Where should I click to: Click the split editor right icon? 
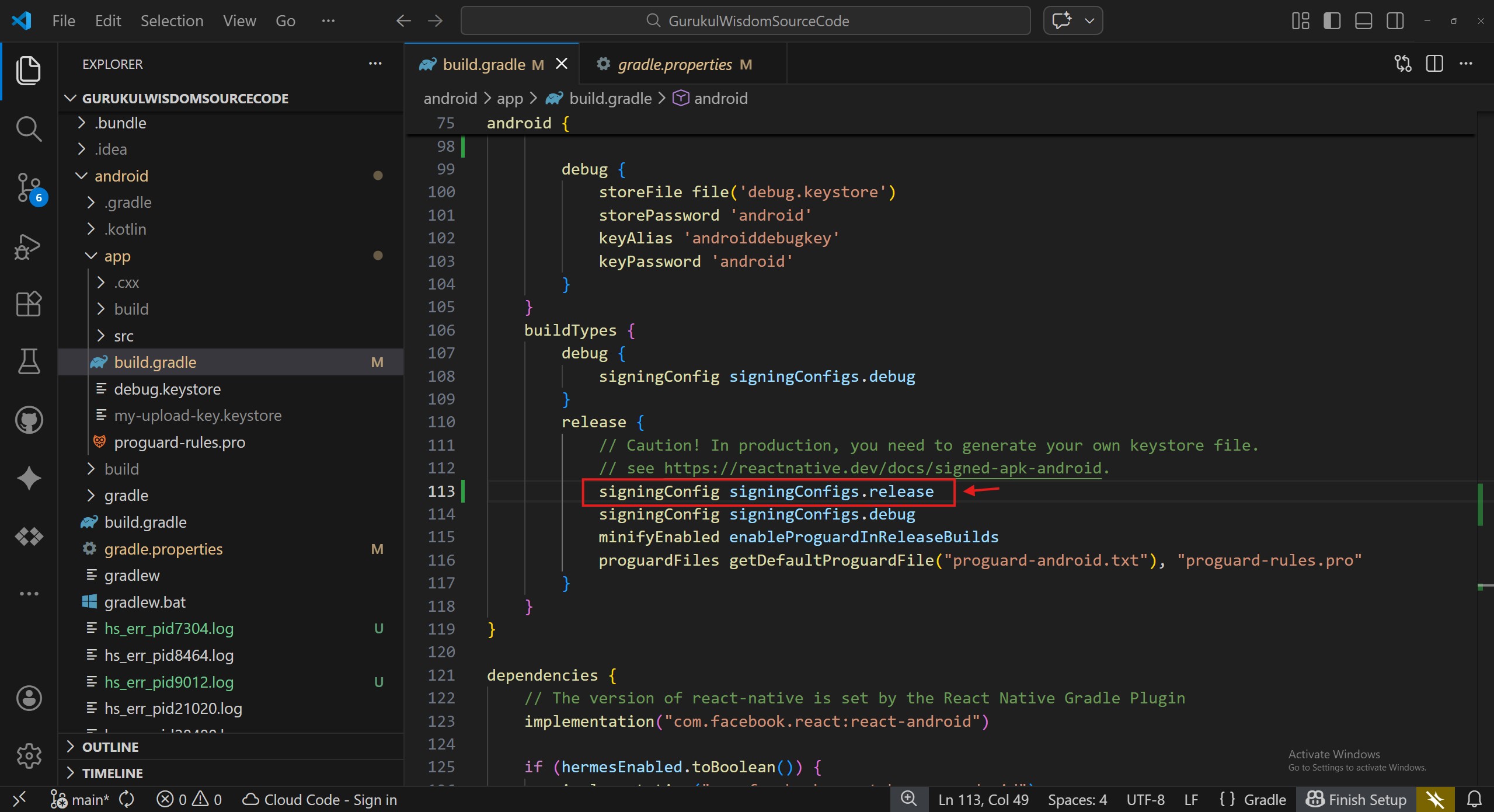(x=1434, y=64)
